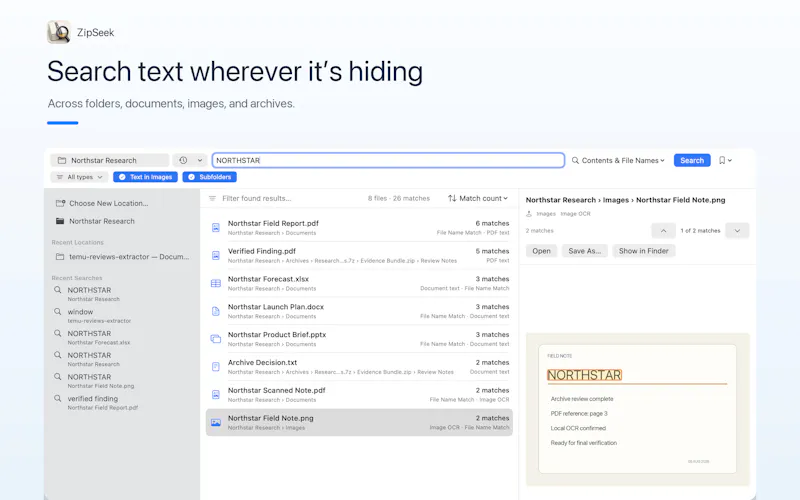Click document icon of Northstar Launch Plan.docx
This screenshot has height=500, width=800.
tap(216, 311)
